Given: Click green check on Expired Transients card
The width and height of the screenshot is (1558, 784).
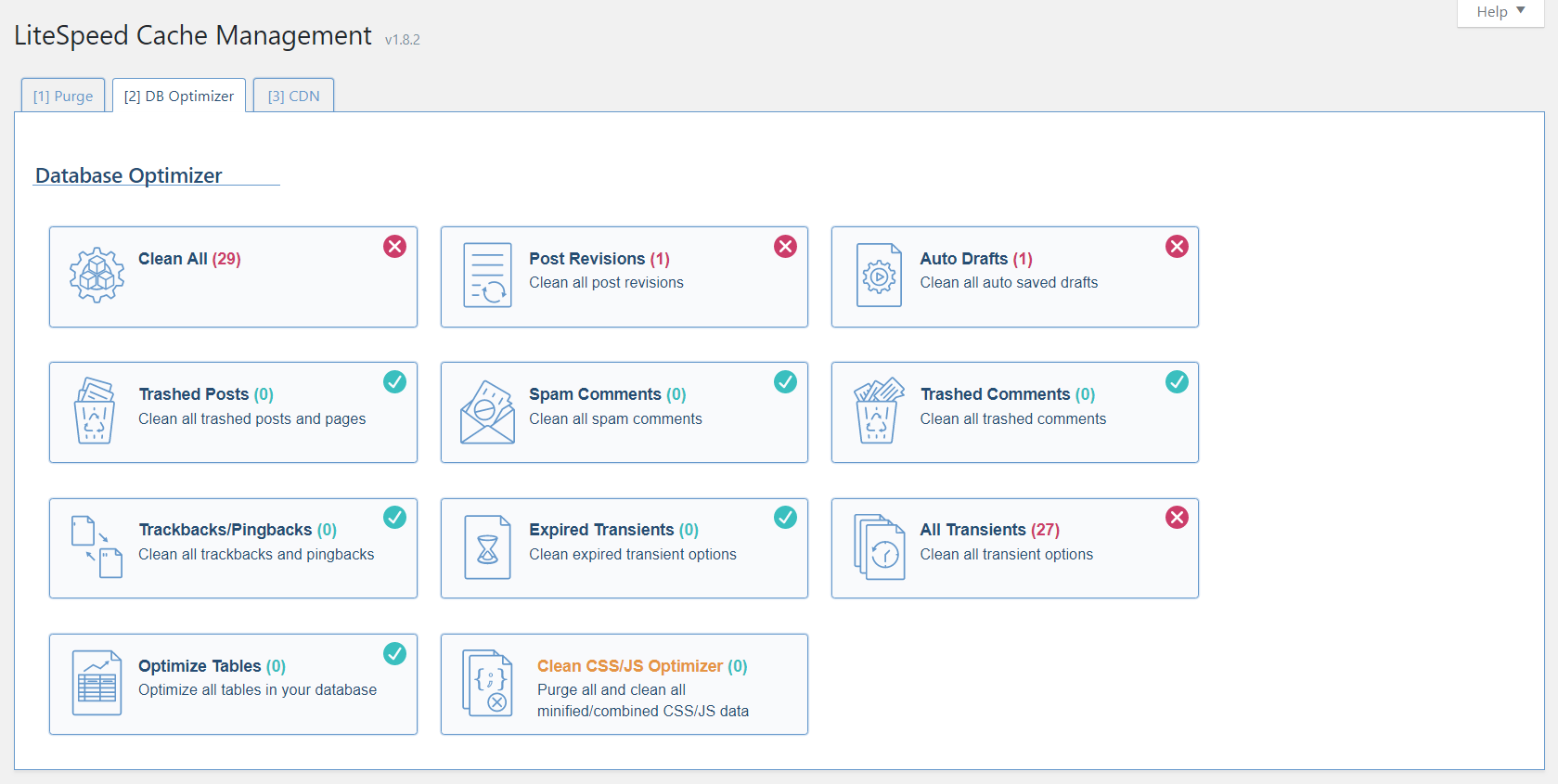Looking at the screenshot, I should [785, 517].
